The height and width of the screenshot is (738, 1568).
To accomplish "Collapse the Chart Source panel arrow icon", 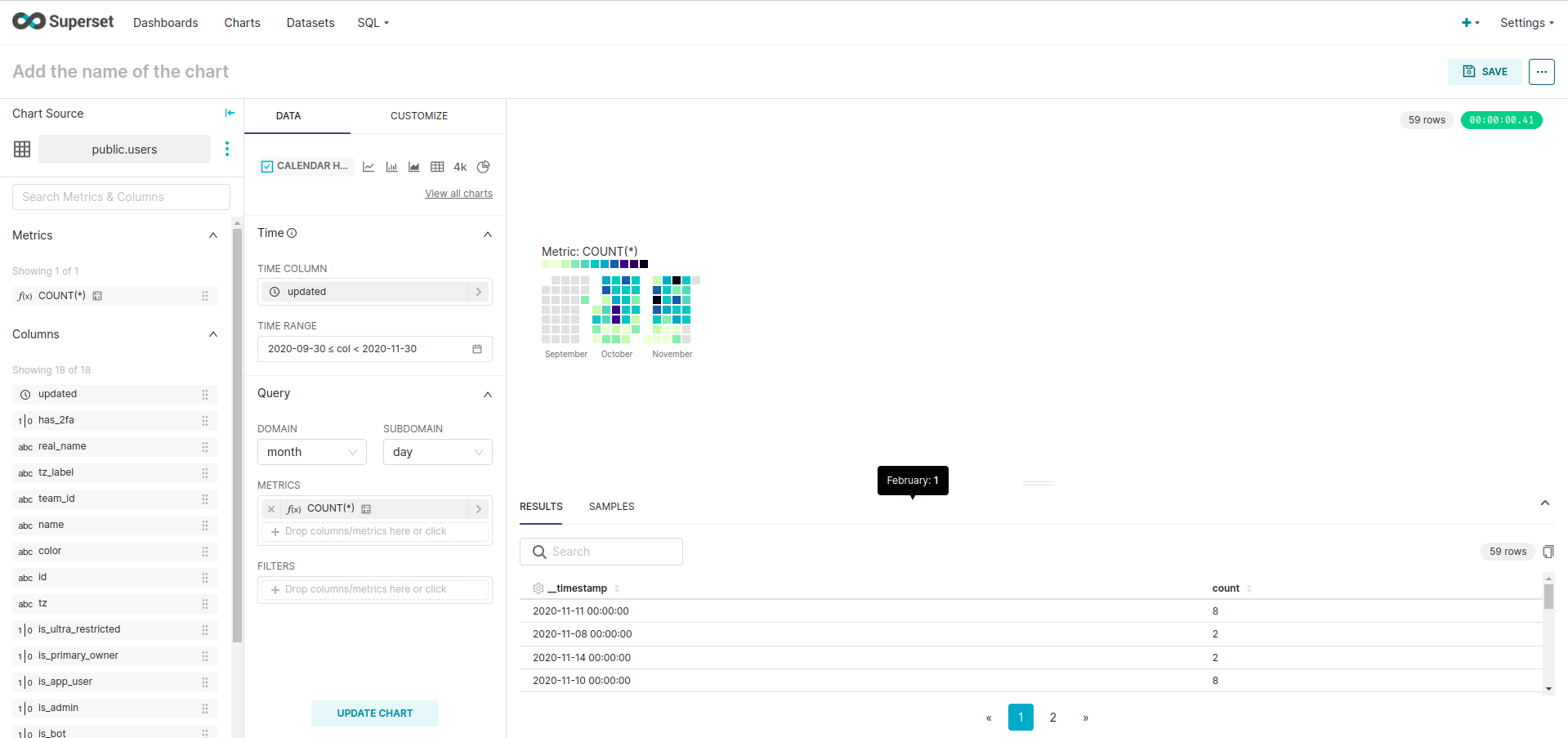I will (230, 113).
